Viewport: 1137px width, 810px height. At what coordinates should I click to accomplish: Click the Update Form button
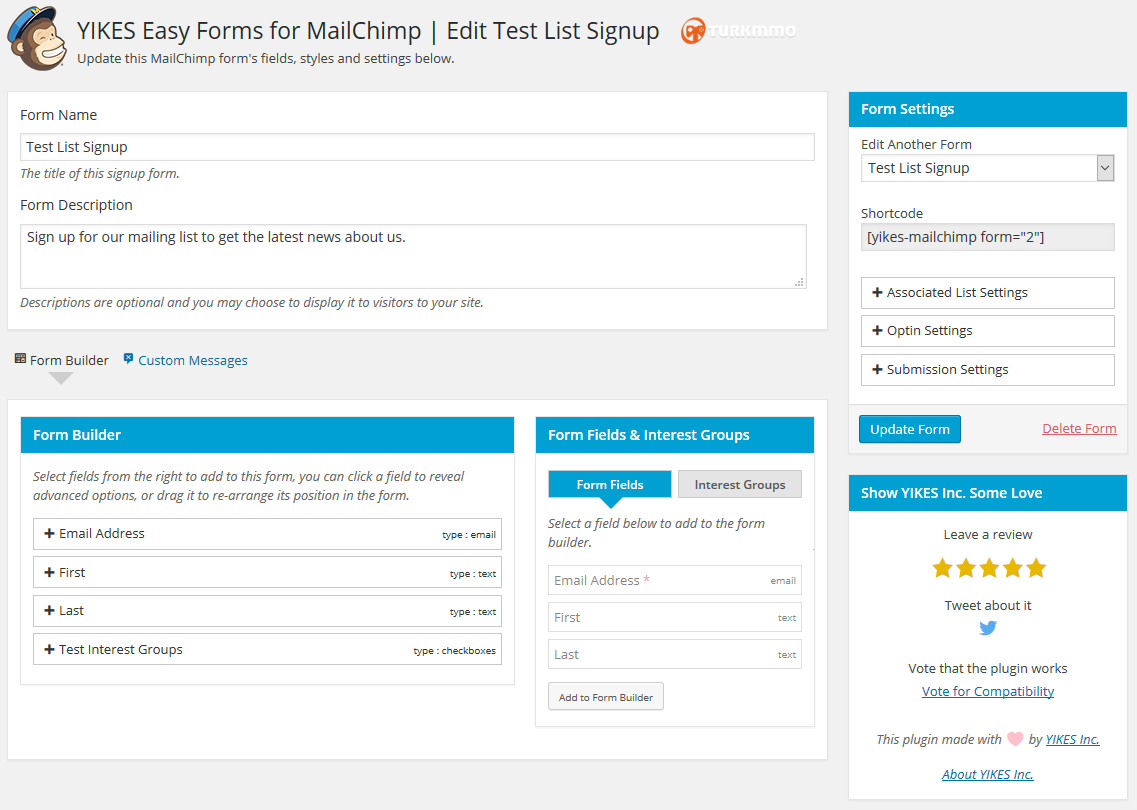(x=909, y=429)
